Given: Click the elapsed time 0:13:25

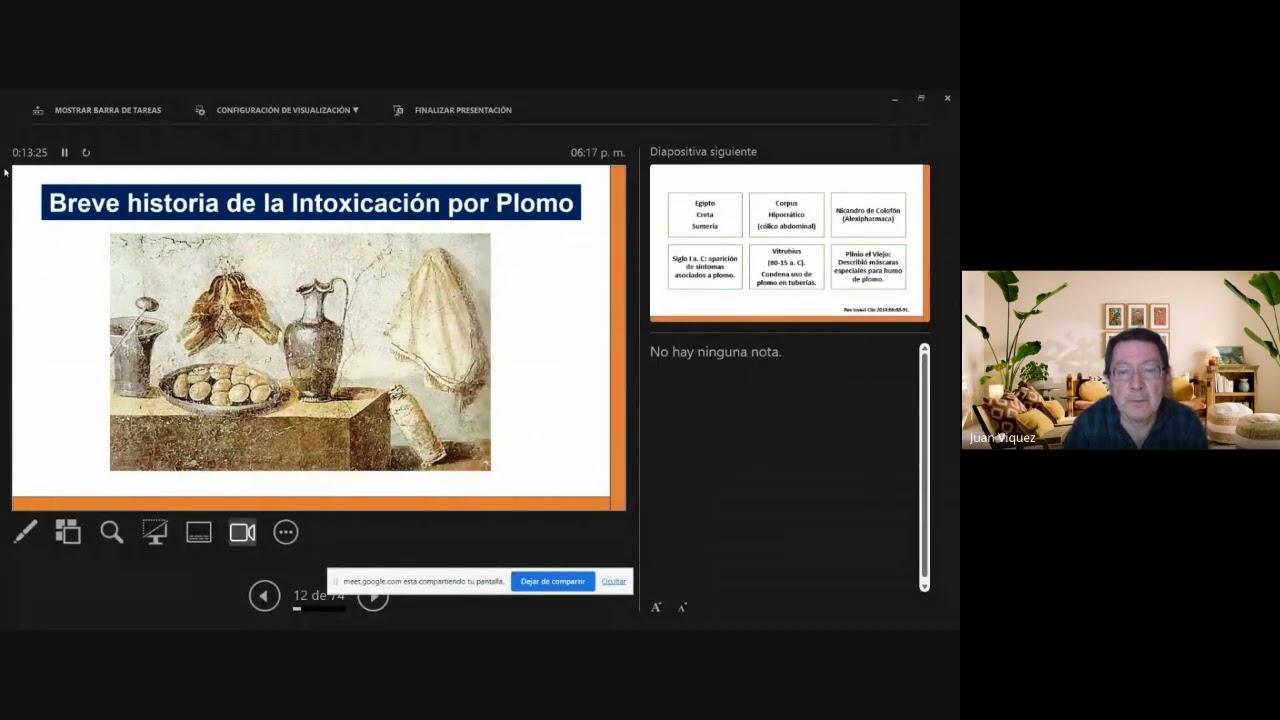Looking at the screenshot, I should 30,153.
